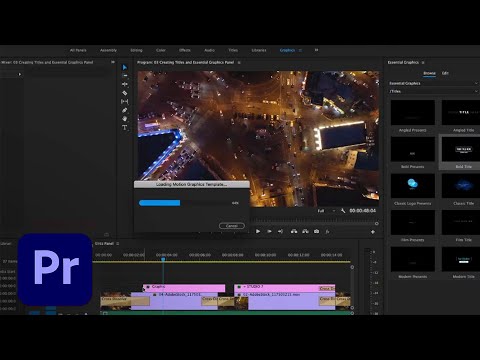Select the Angled Presents template
Image resolution: width=480 pixels, height=360 pixels.
413,116
